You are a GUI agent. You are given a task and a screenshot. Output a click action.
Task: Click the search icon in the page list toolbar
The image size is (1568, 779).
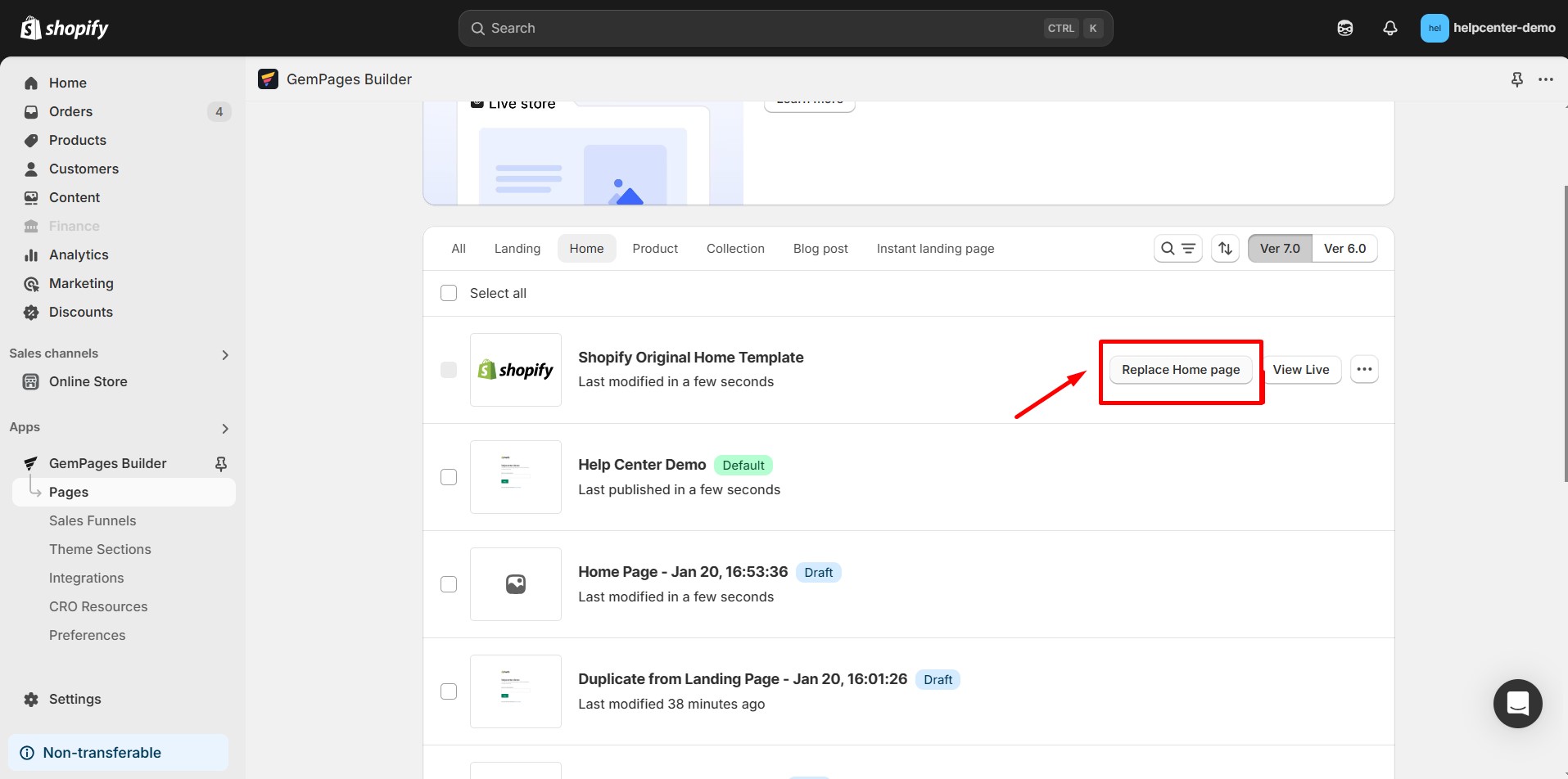1166,248
